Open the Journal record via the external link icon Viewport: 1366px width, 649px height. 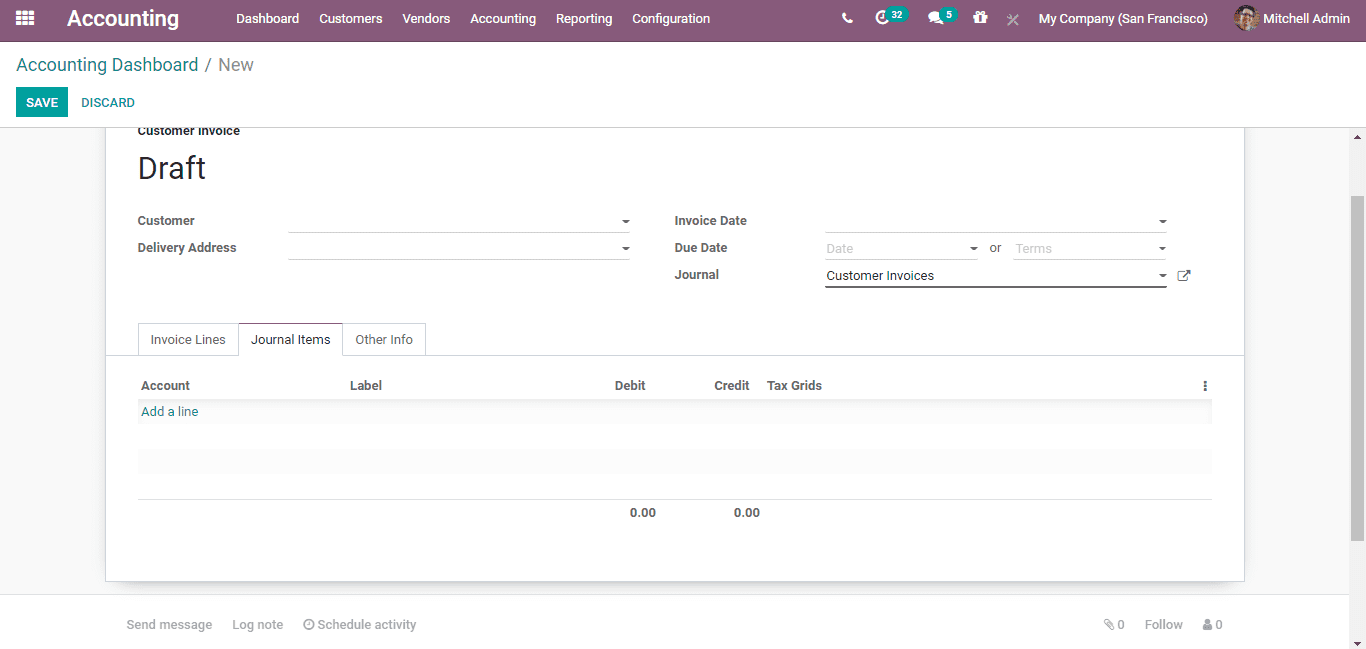pos(1183,275)
